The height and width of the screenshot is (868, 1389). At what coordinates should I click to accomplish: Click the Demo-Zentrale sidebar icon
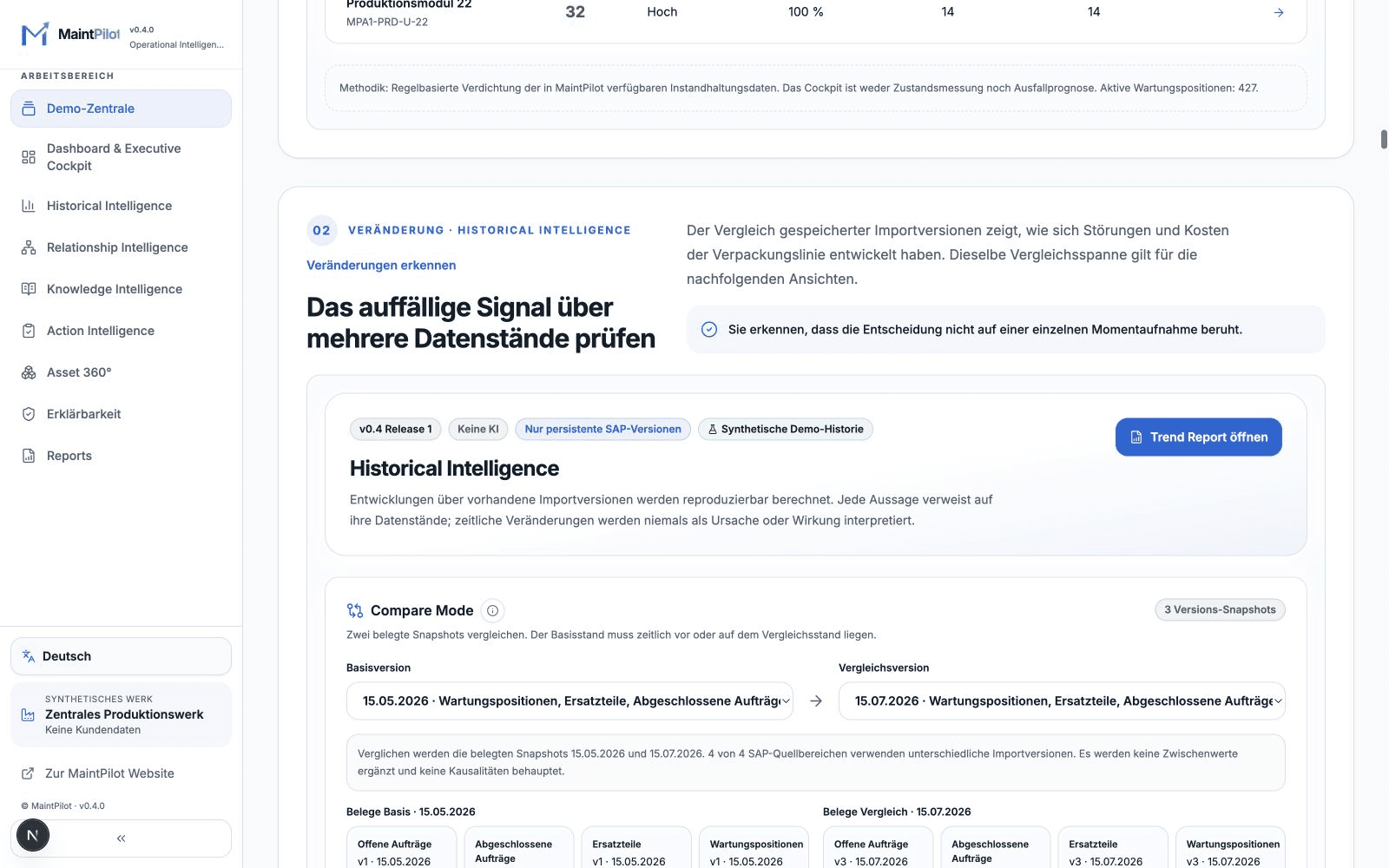(29, 108)
